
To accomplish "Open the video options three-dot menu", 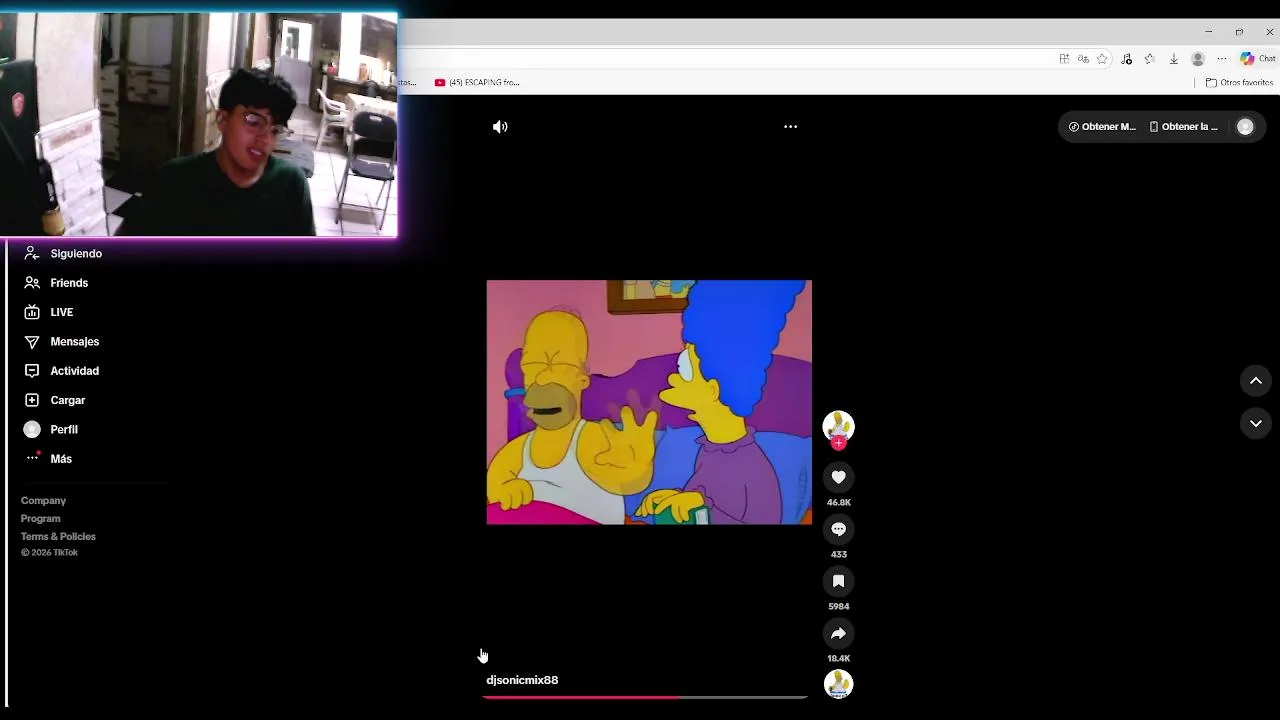I will (x=790, y=127).
